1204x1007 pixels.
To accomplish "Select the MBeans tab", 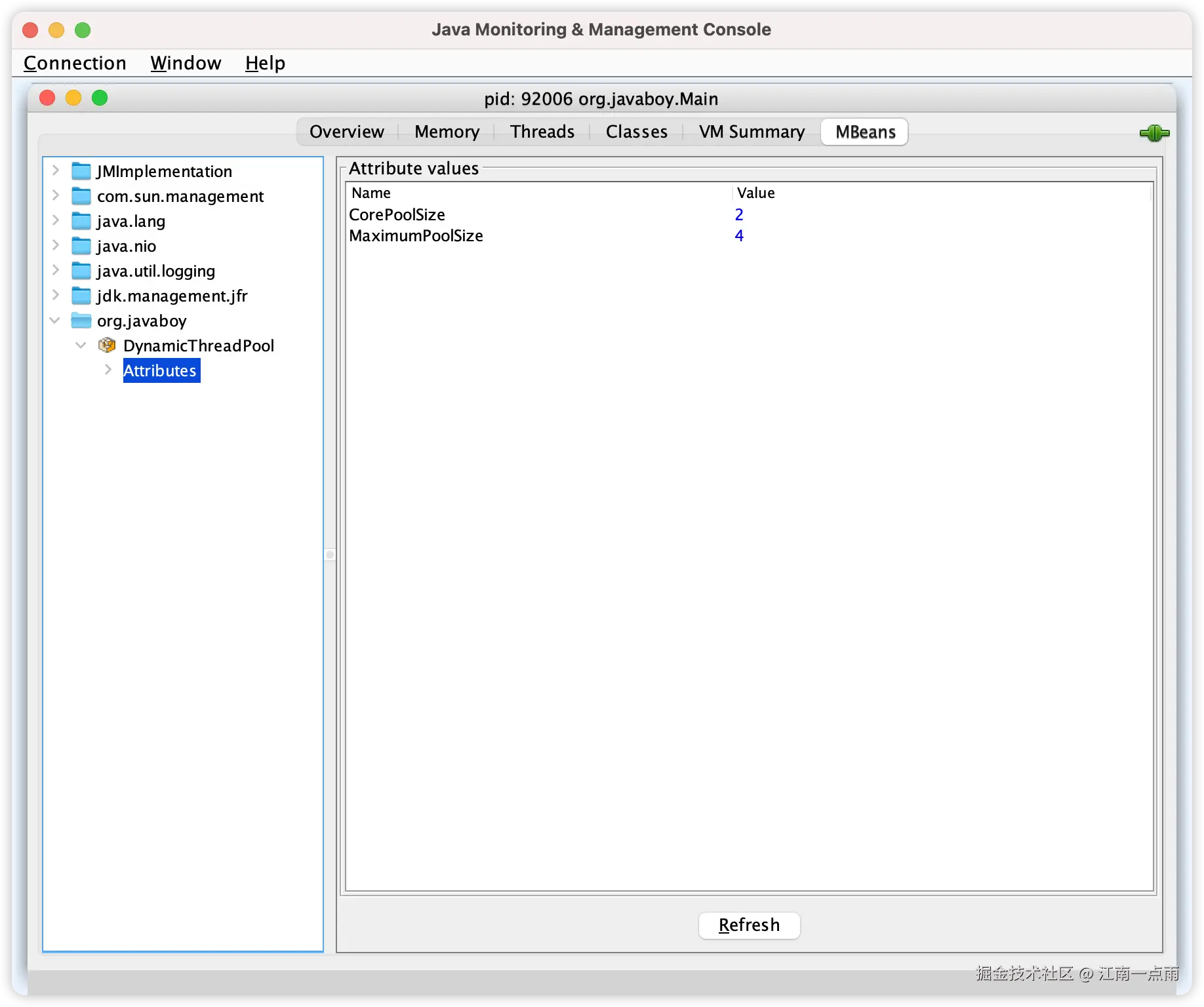I will [x=865, y=132].
